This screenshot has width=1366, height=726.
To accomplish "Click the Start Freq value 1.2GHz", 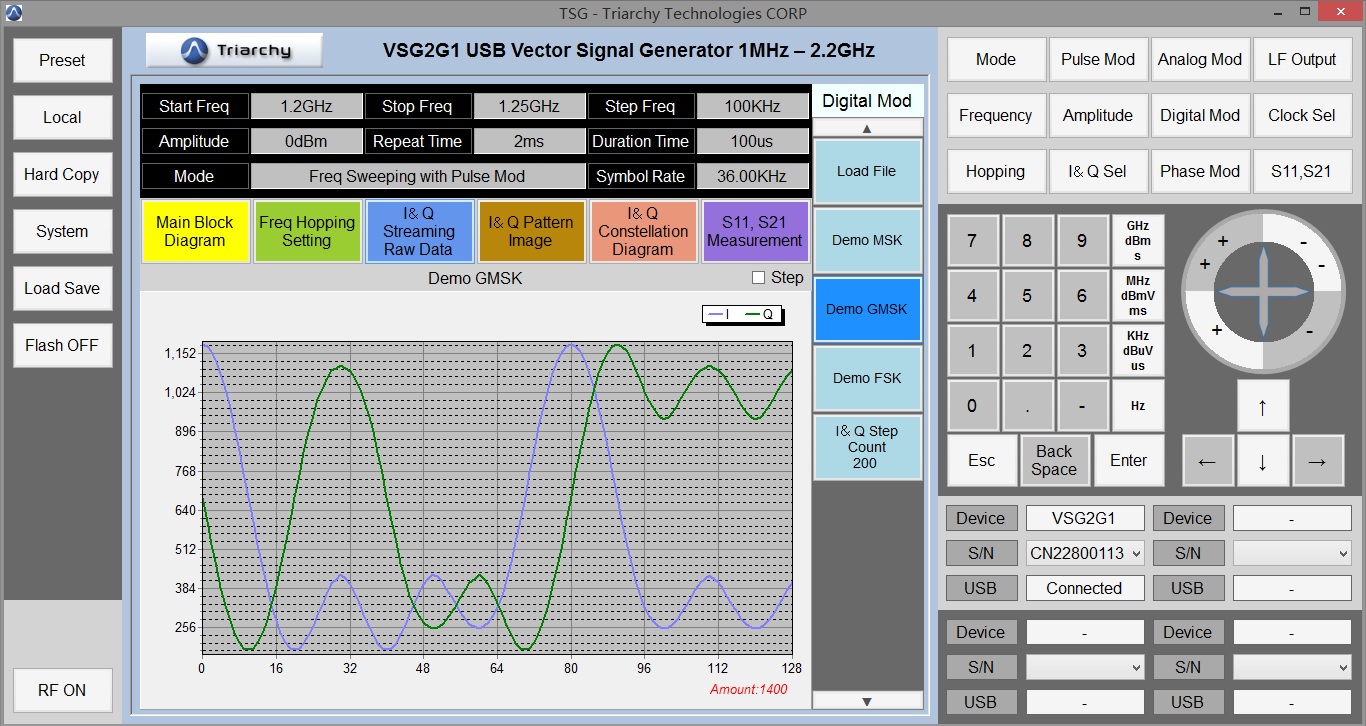I will coord(307,106).
